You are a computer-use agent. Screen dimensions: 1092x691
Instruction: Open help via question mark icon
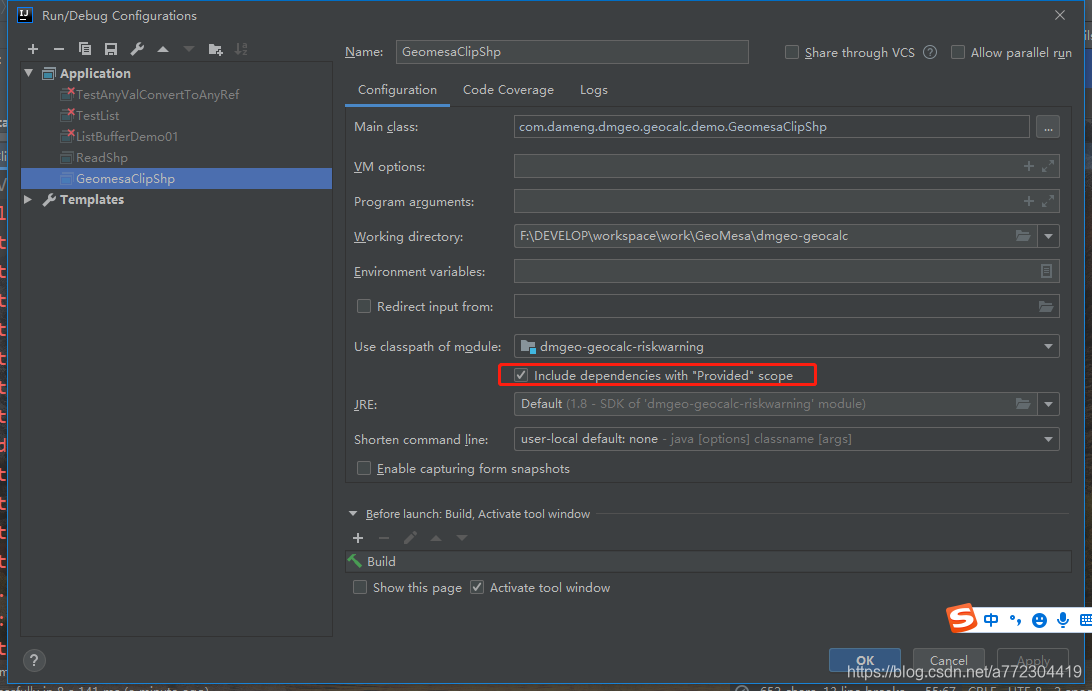pos(33,660)
